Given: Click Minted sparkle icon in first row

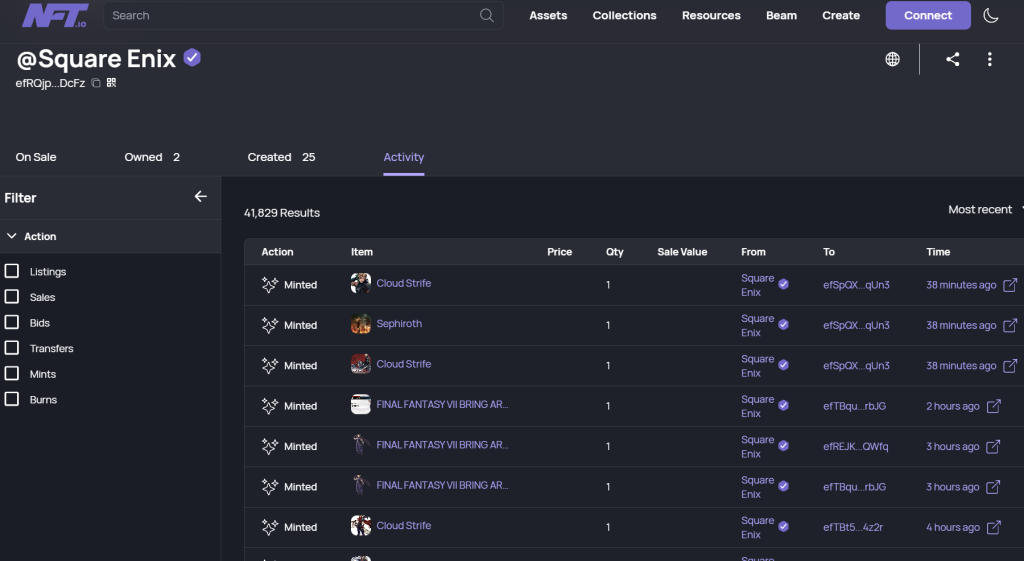Looking at the screenshot, I should point(270,284).
